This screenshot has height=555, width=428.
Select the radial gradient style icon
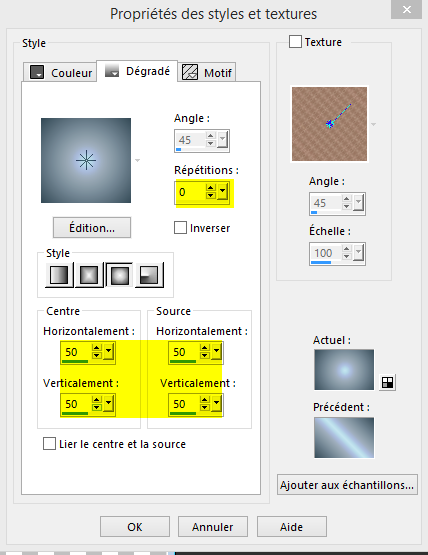click(x=149, y=275)
